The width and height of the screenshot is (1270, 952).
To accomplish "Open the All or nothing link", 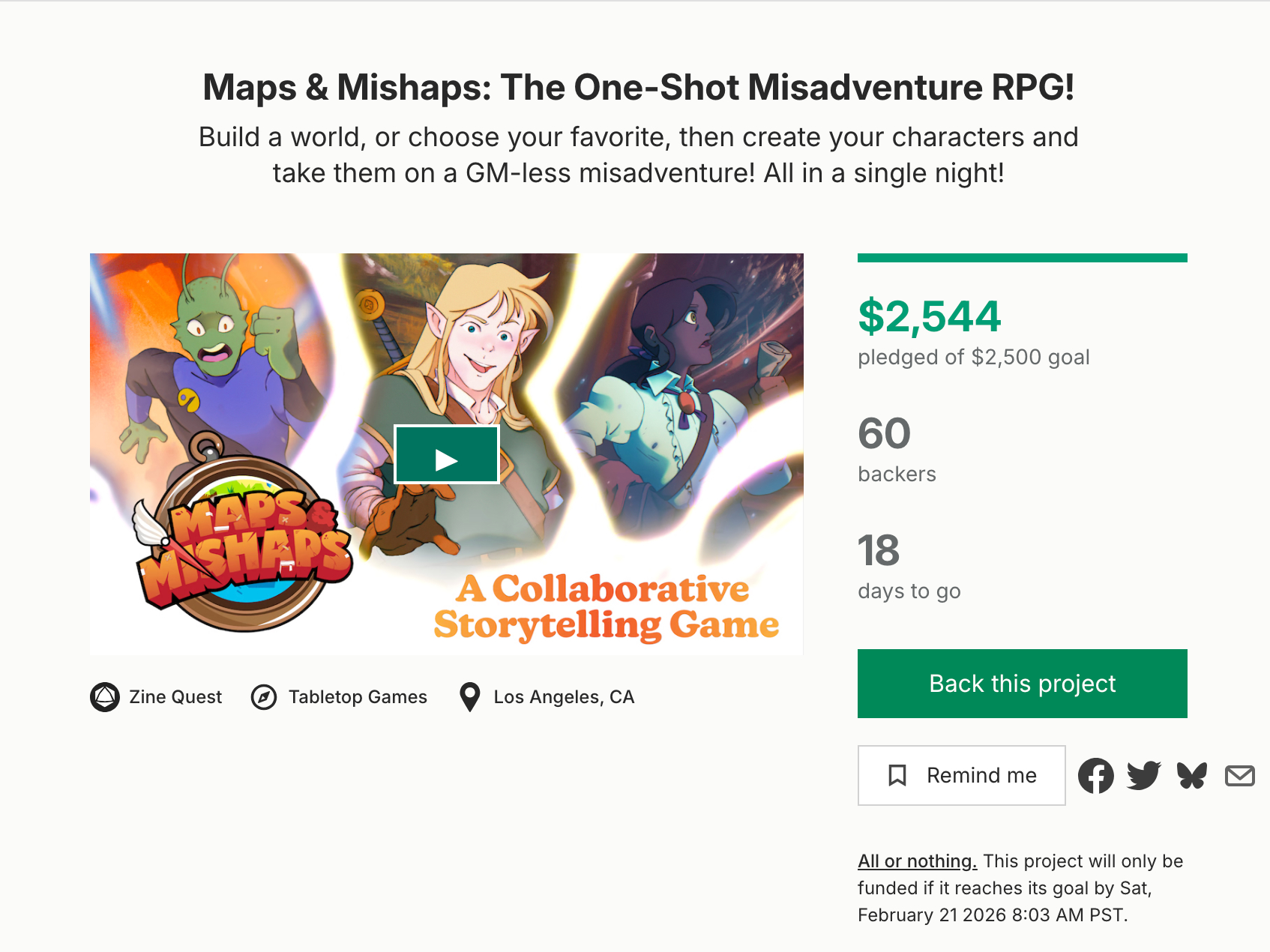I will click(917, 861).
